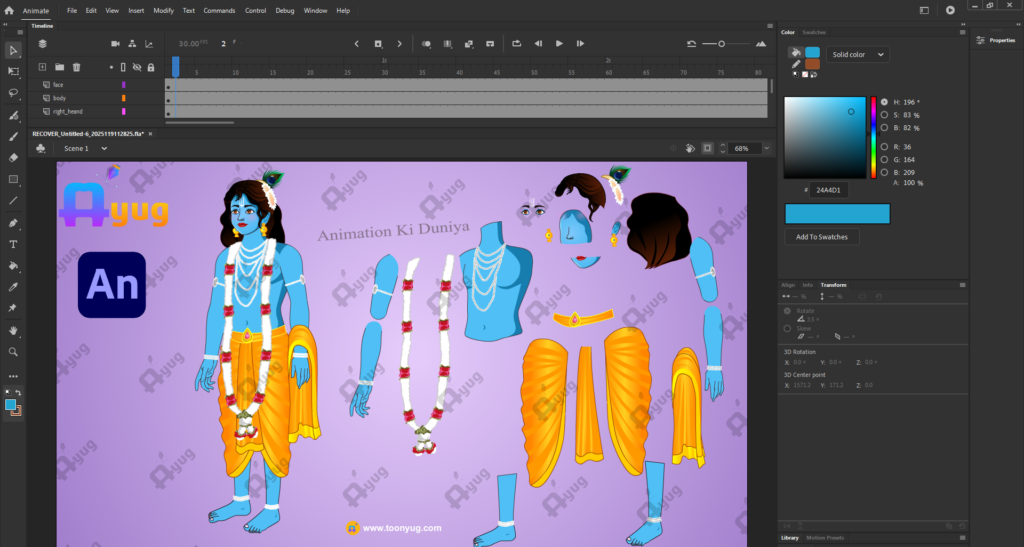Expand the Scene 1 dropdown
Screen dimensions: 1024x547
[103, 148]
